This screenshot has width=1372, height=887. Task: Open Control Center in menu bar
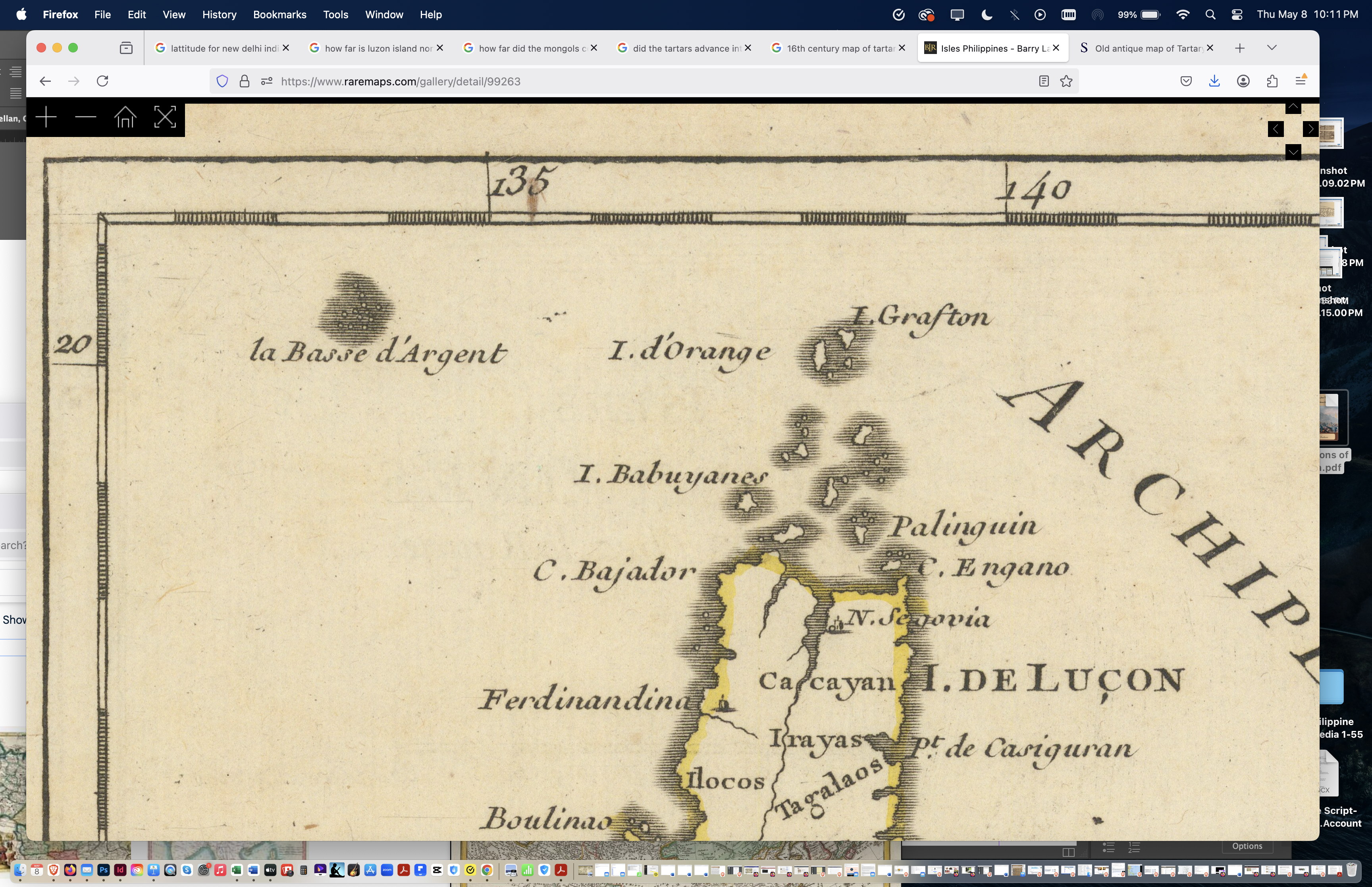pyautogui.click(x=1237, y=14)
